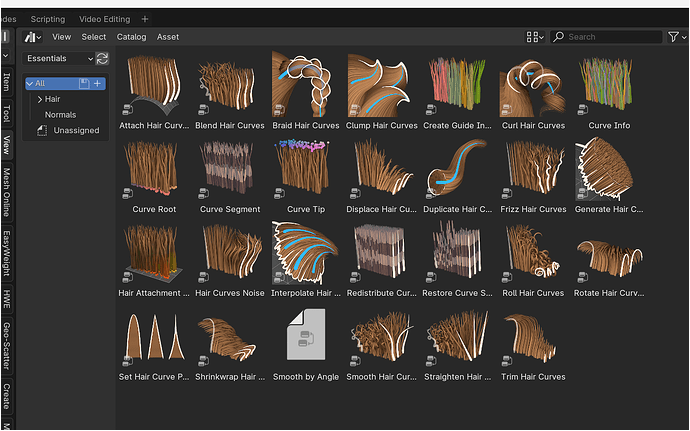Select the Smooth by Angle asset
The image size is (690, 431).
(305, 343)
